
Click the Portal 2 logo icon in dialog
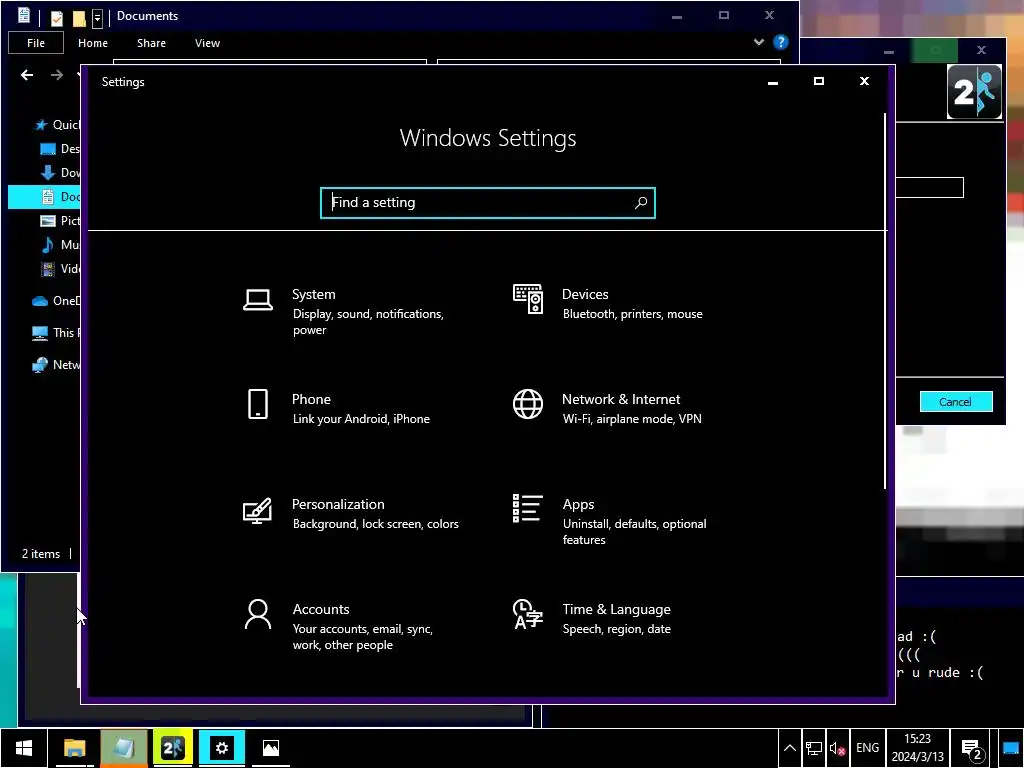tap(974, 91)
